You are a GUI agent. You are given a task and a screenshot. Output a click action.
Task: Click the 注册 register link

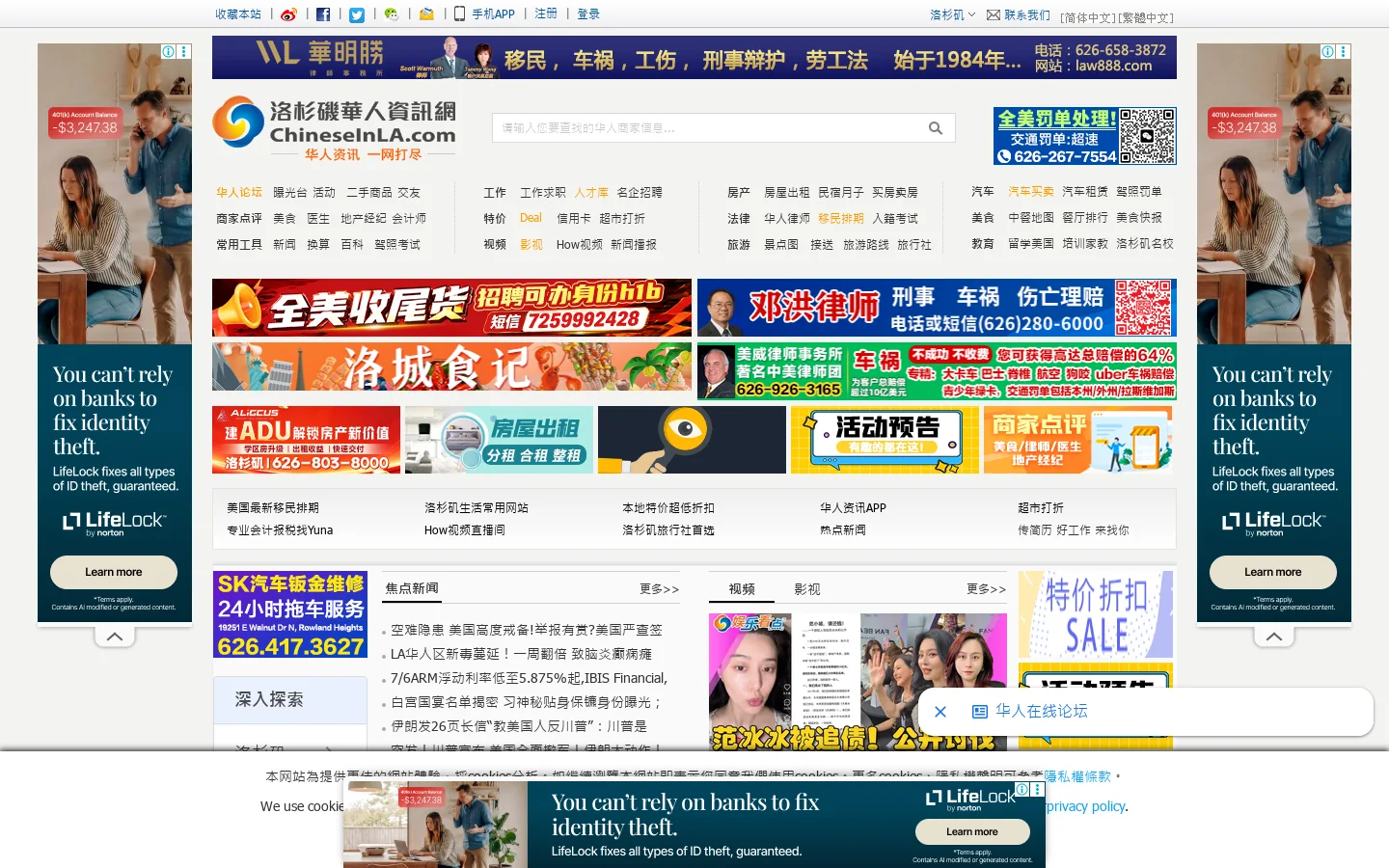pyautogui.click(x=546, y=14)
